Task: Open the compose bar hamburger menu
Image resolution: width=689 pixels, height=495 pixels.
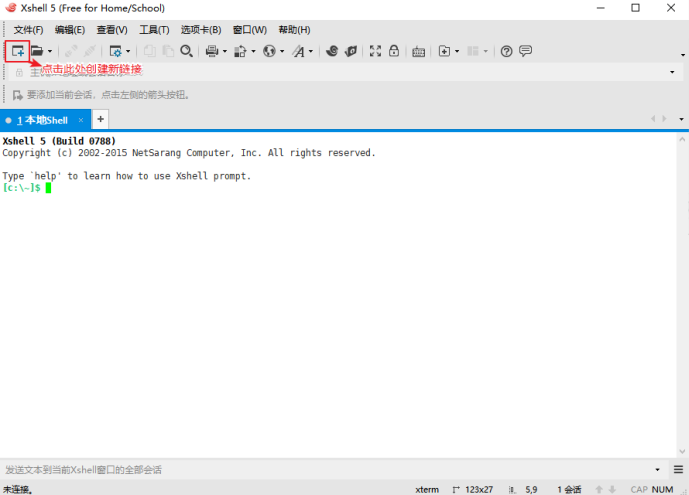Action: click(678, 470)
